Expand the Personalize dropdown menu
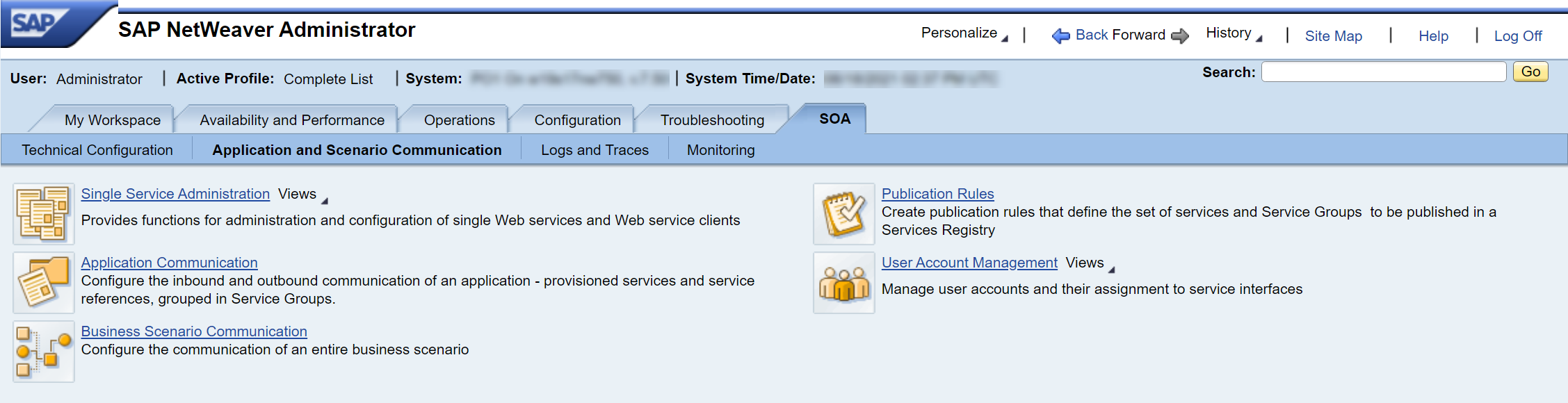This screenshot has height=403, width=1568. (964, 33)
